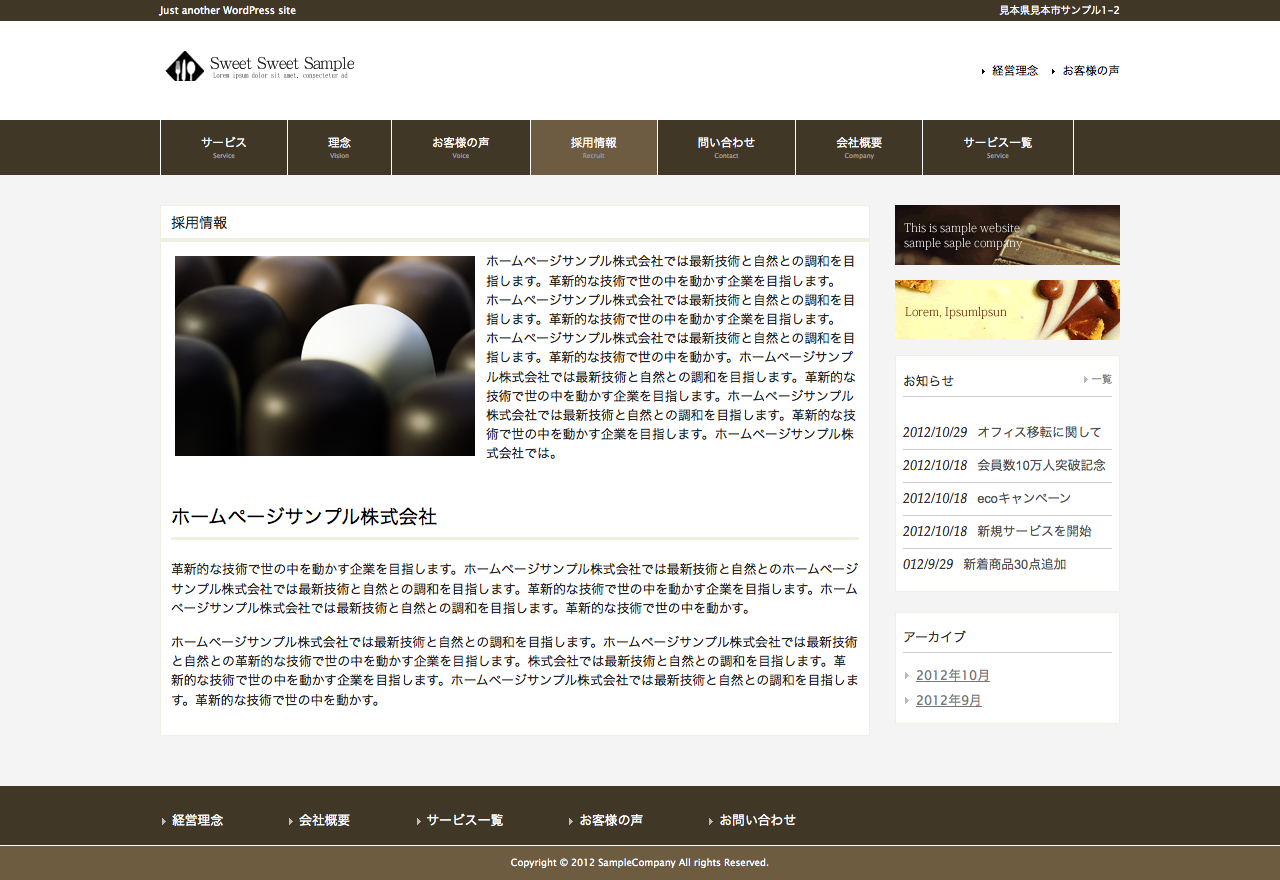Open the 2012年10月 archive link

(952, 675)
